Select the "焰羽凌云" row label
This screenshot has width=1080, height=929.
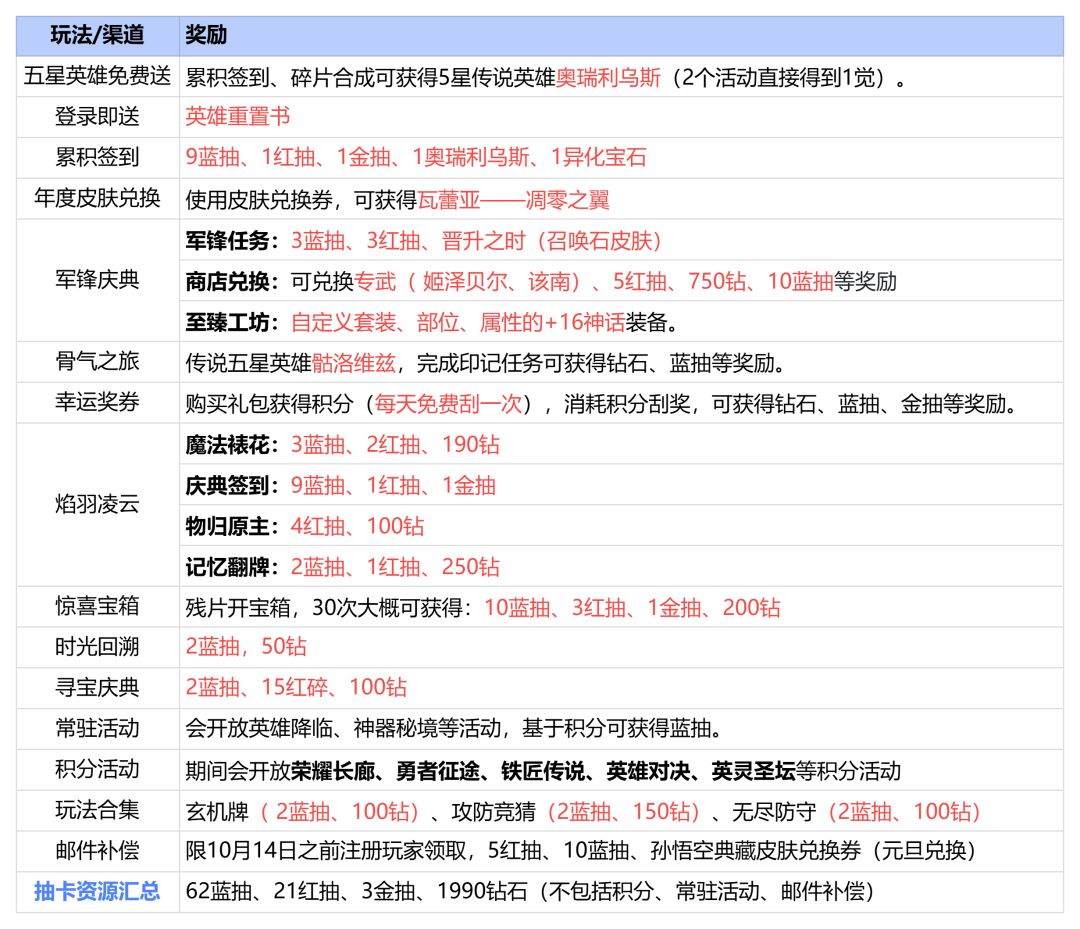pos(97,504)
